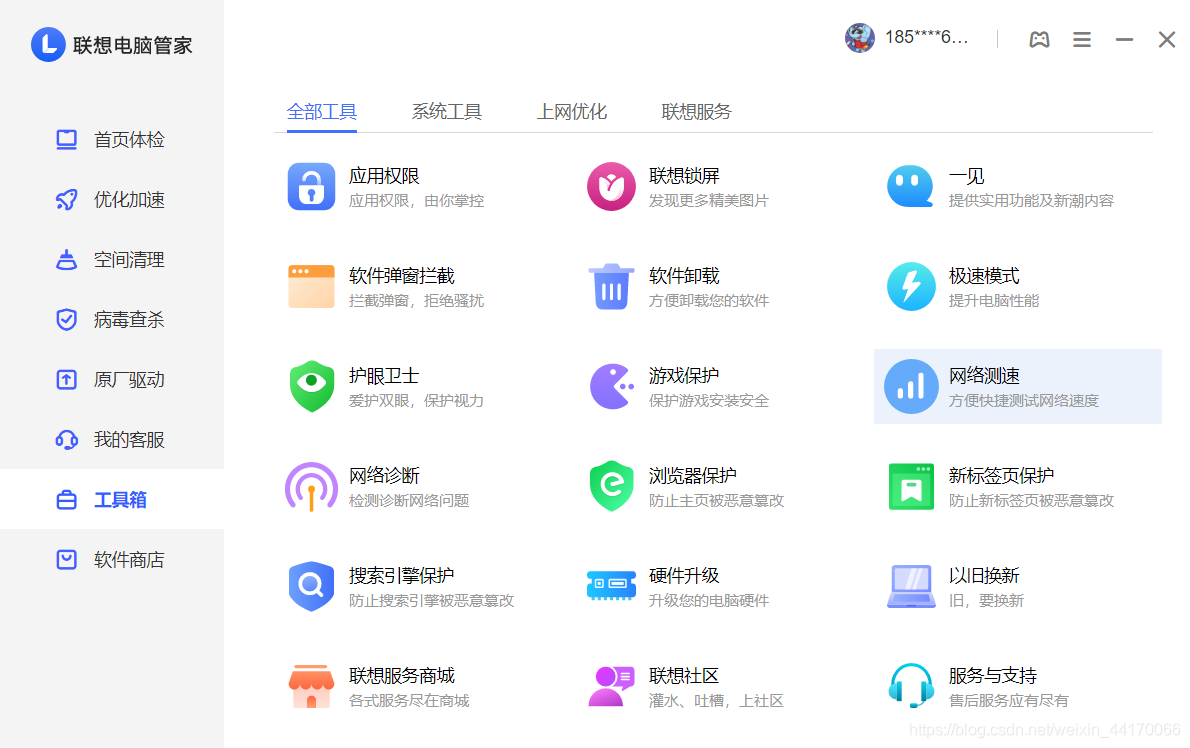Click the 软件弹窗拦截 orange window icon
This screenshot has width=1190, height=748.
tap(311, 286)
